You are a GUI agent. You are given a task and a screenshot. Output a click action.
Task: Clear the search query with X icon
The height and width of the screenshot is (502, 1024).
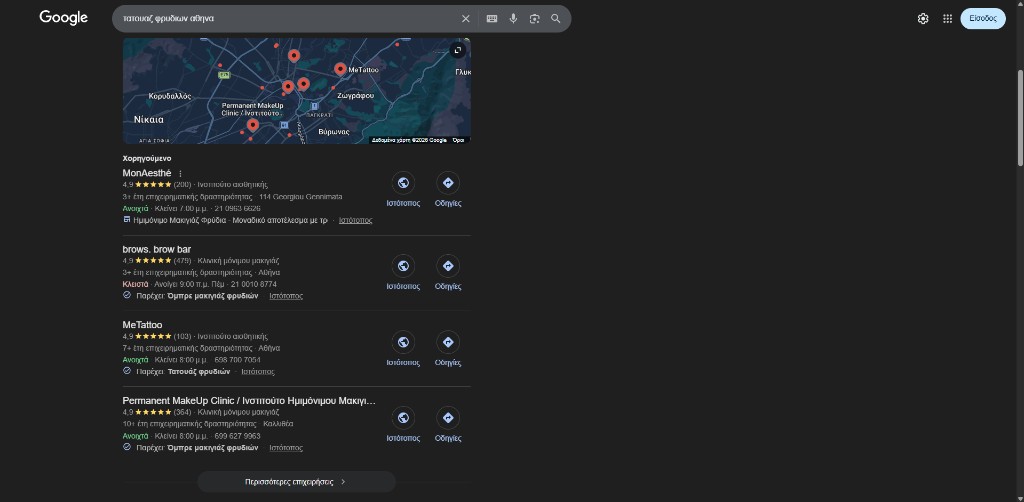click(466, 19)
